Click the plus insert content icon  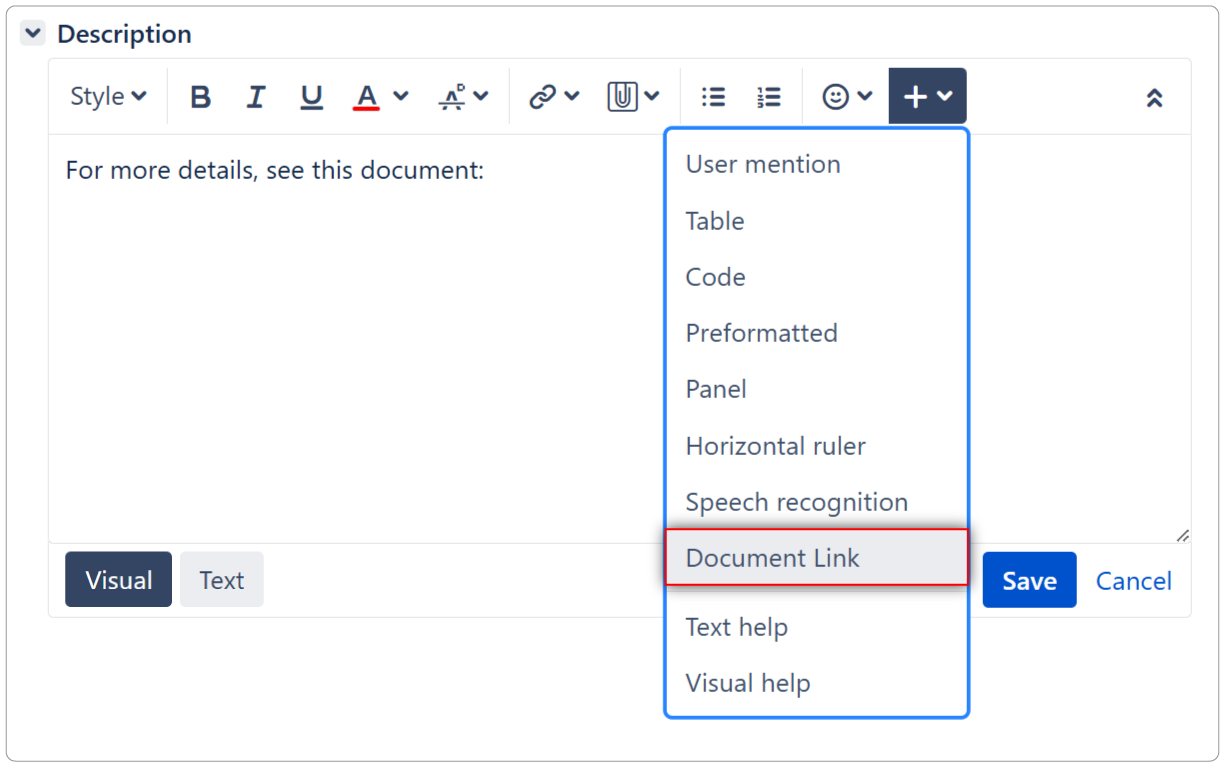(917, 95)
